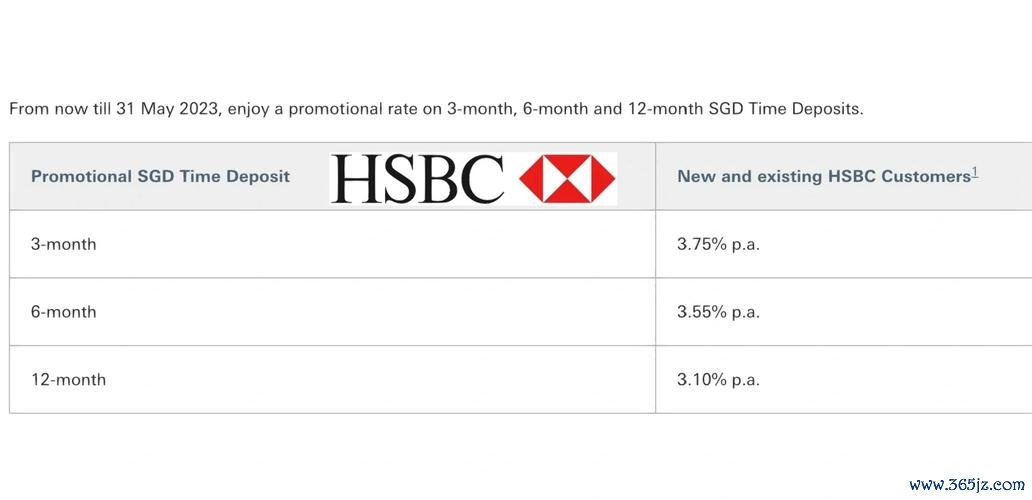Click New and existing HSBC Customers header
Viewport: 1032px width, 500px height.
(x=824, y=176)
